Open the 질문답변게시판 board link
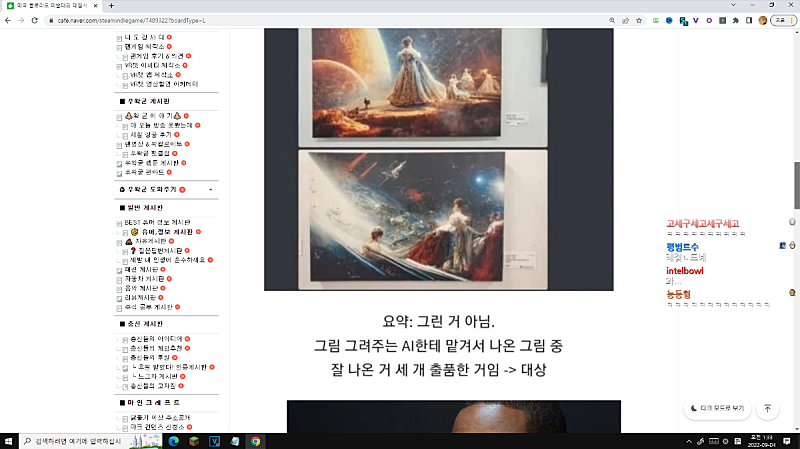800x449 pixels. pyautogui.click(x=160, y=251)
